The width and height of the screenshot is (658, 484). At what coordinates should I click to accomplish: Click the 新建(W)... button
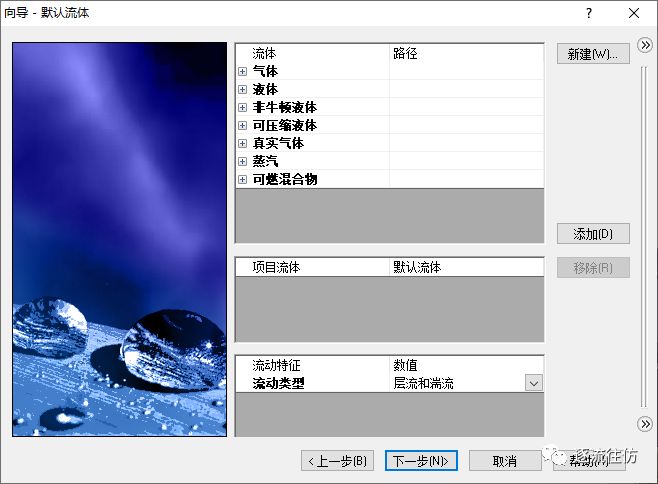[x=593, y=54]
